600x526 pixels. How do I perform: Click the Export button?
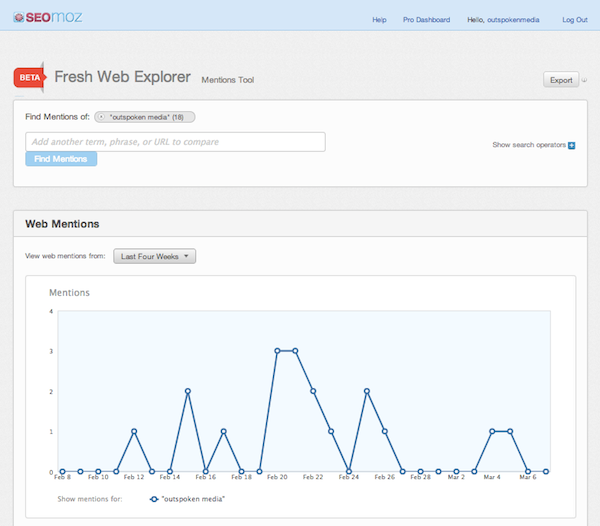pos(561,80)
